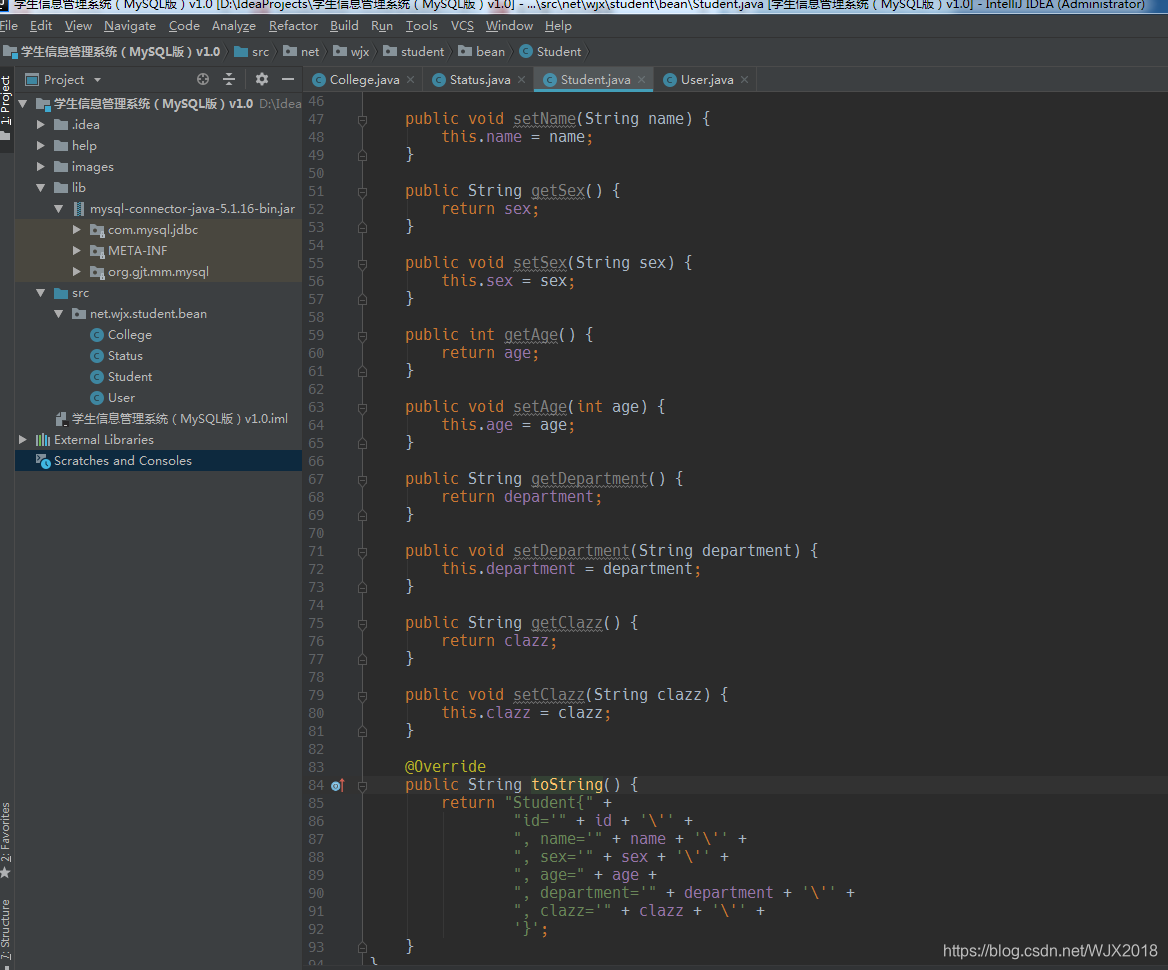Toggle the 1: Project tool window button
This screenshot has width=1168, height=970.
click(x=6, y=109)
